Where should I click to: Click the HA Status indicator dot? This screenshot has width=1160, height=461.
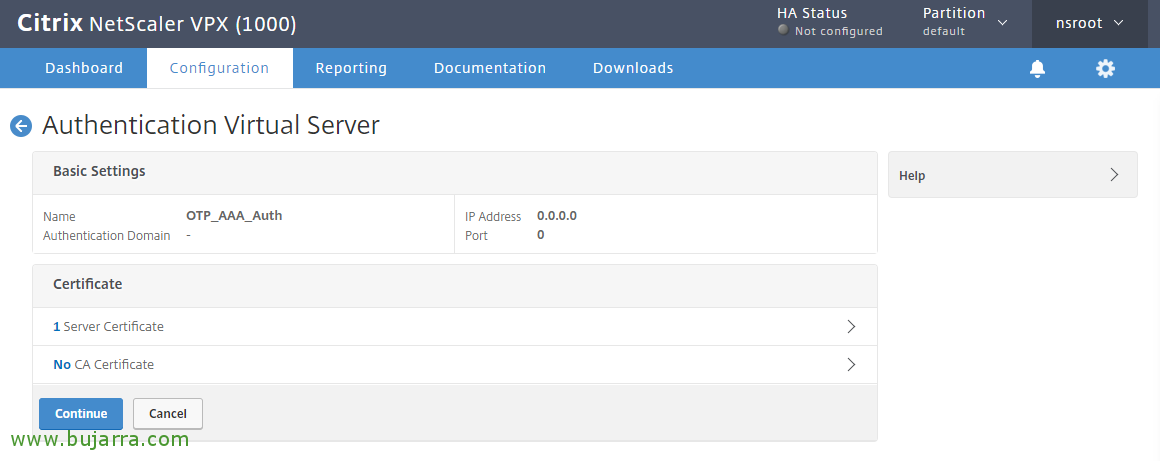783,30
